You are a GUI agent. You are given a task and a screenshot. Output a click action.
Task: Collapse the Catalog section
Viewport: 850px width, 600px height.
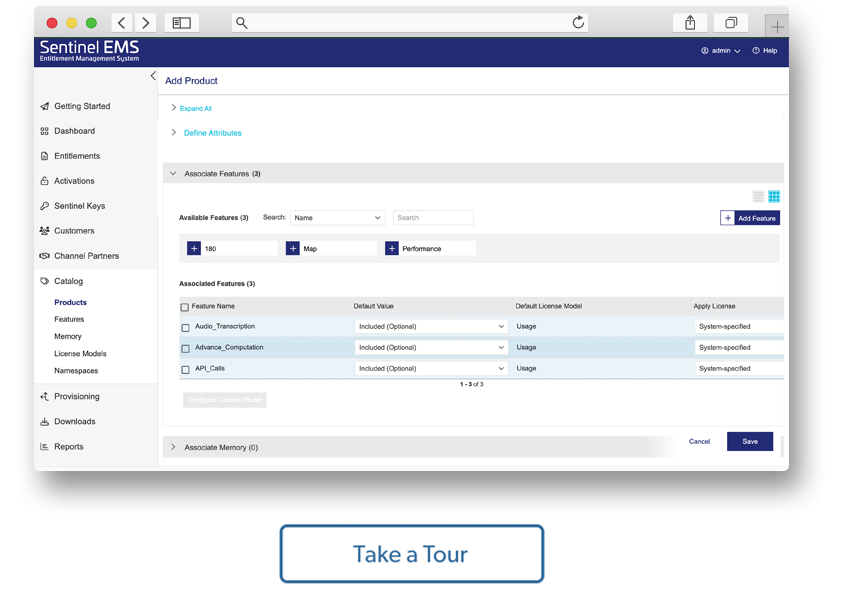click(61, 281)
